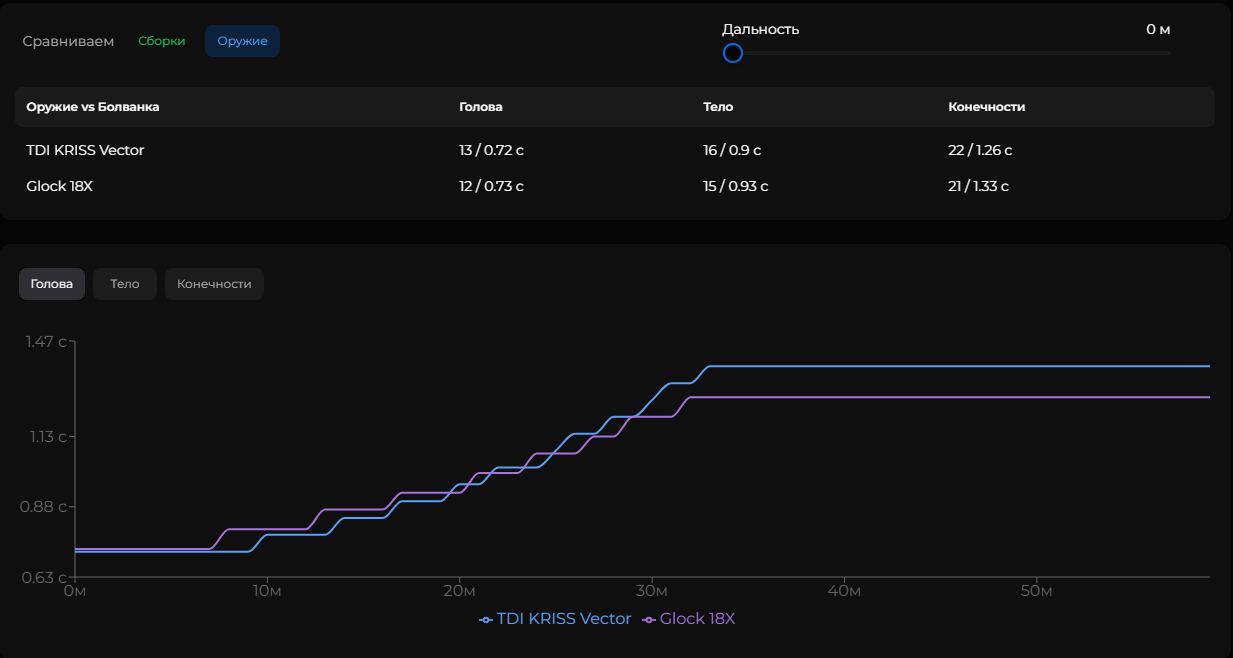The image size is (1233, 658).
Task: Click the purple Glock 18X legend marker
Action: (649, 620)
